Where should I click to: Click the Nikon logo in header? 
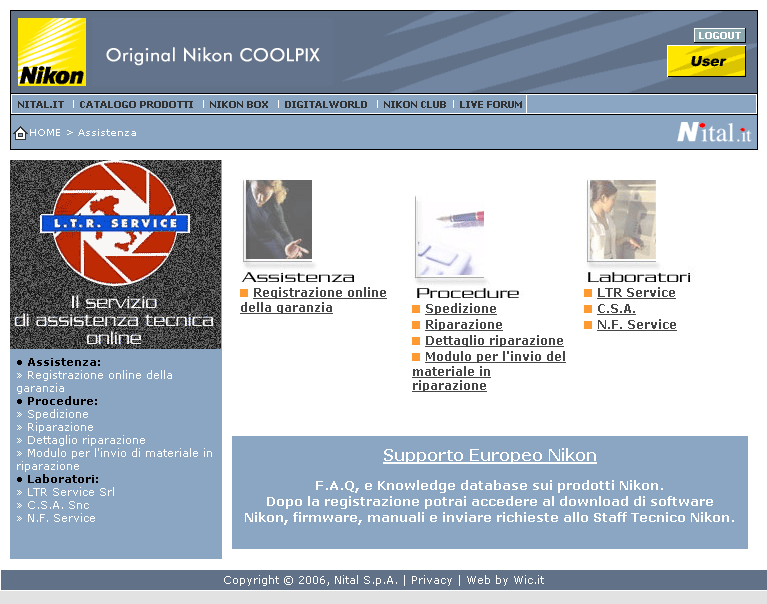pos(52,52)
